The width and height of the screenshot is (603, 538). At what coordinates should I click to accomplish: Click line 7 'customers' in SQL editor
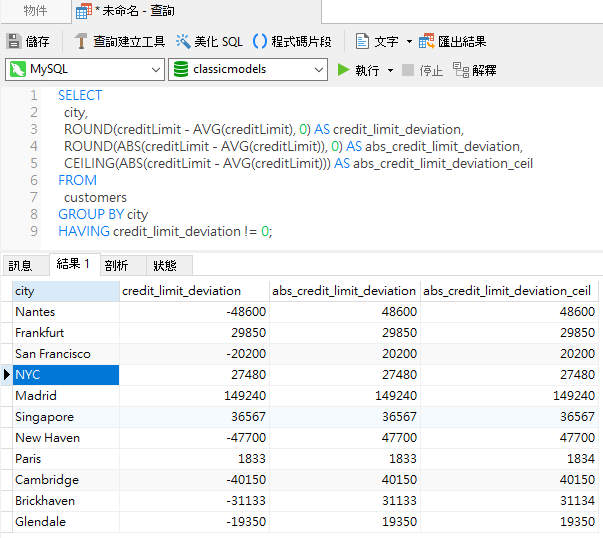[x=95, y=198]
